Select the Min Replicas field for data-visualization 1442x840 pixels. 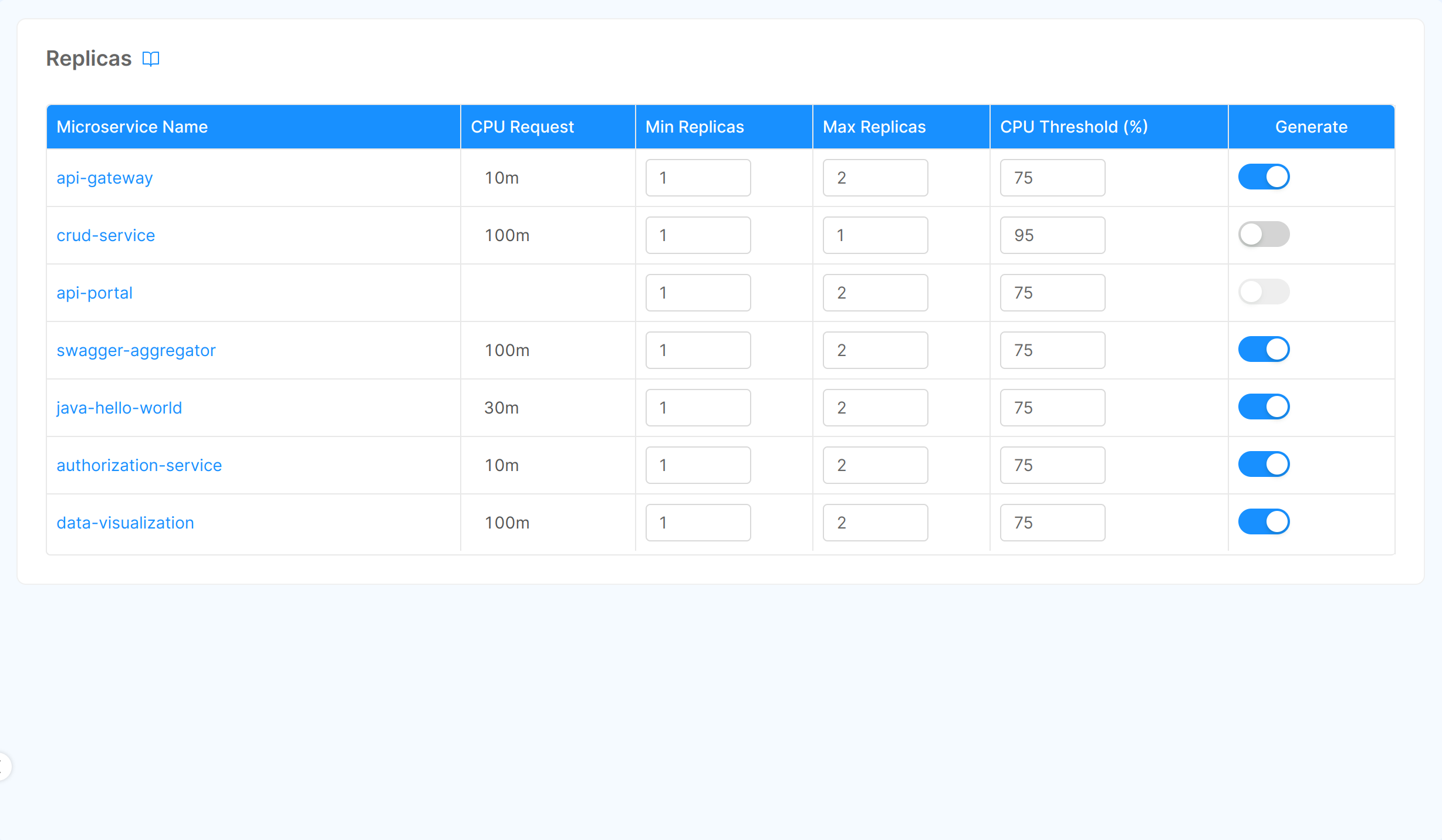pyautogui.click(x=698, y=522)
